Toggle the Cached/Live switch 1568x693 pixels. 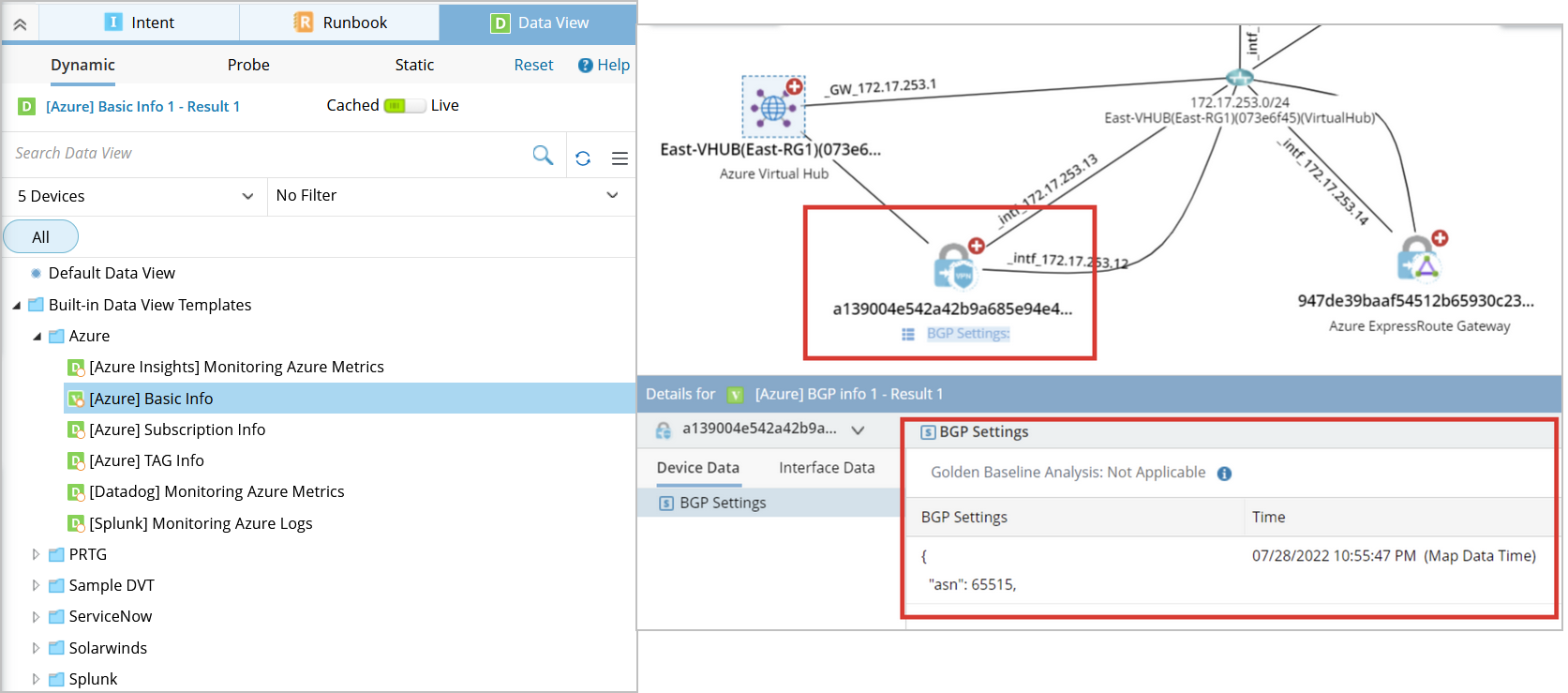pyautogui.click(x=404, y=106)
